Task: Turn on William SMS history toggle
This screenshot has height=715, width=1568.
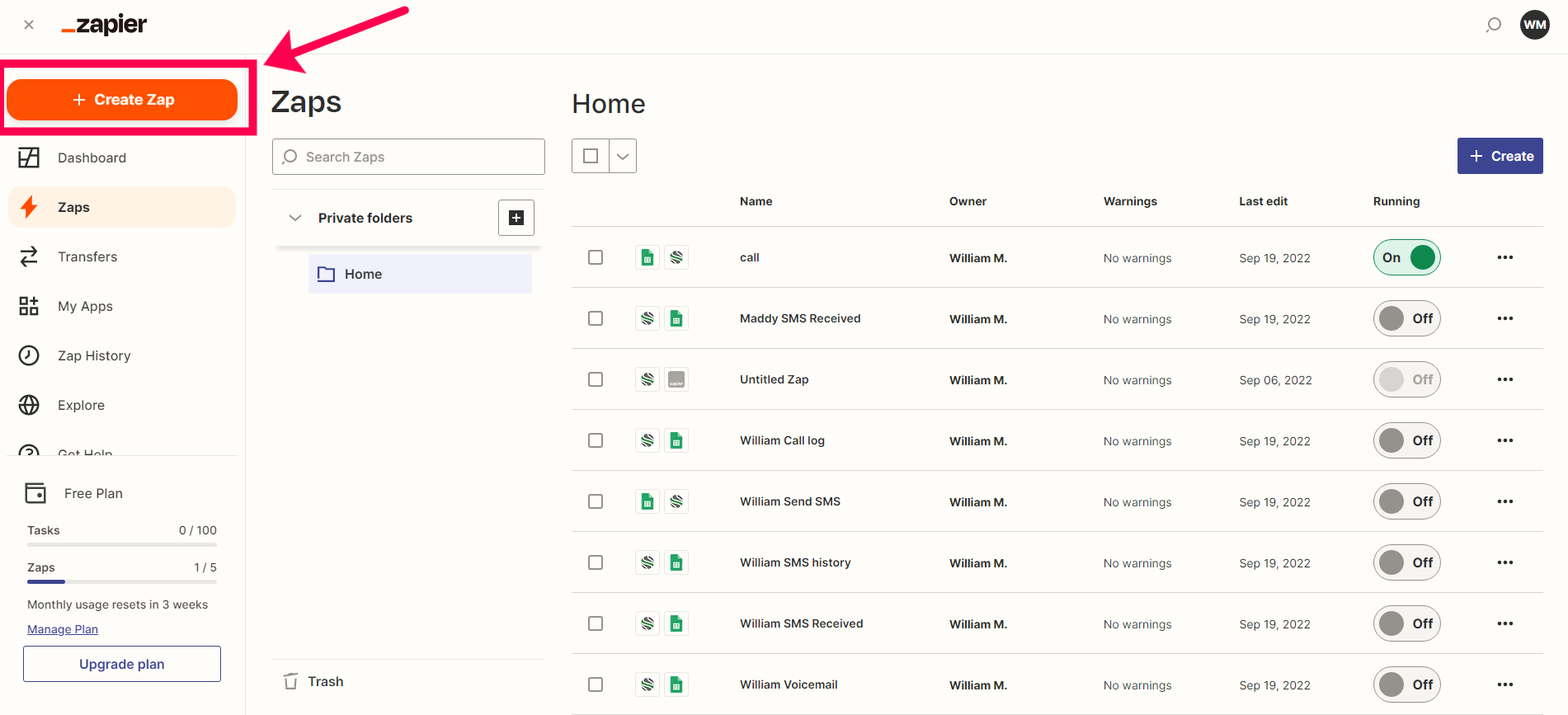Action: click(1407, 562)
